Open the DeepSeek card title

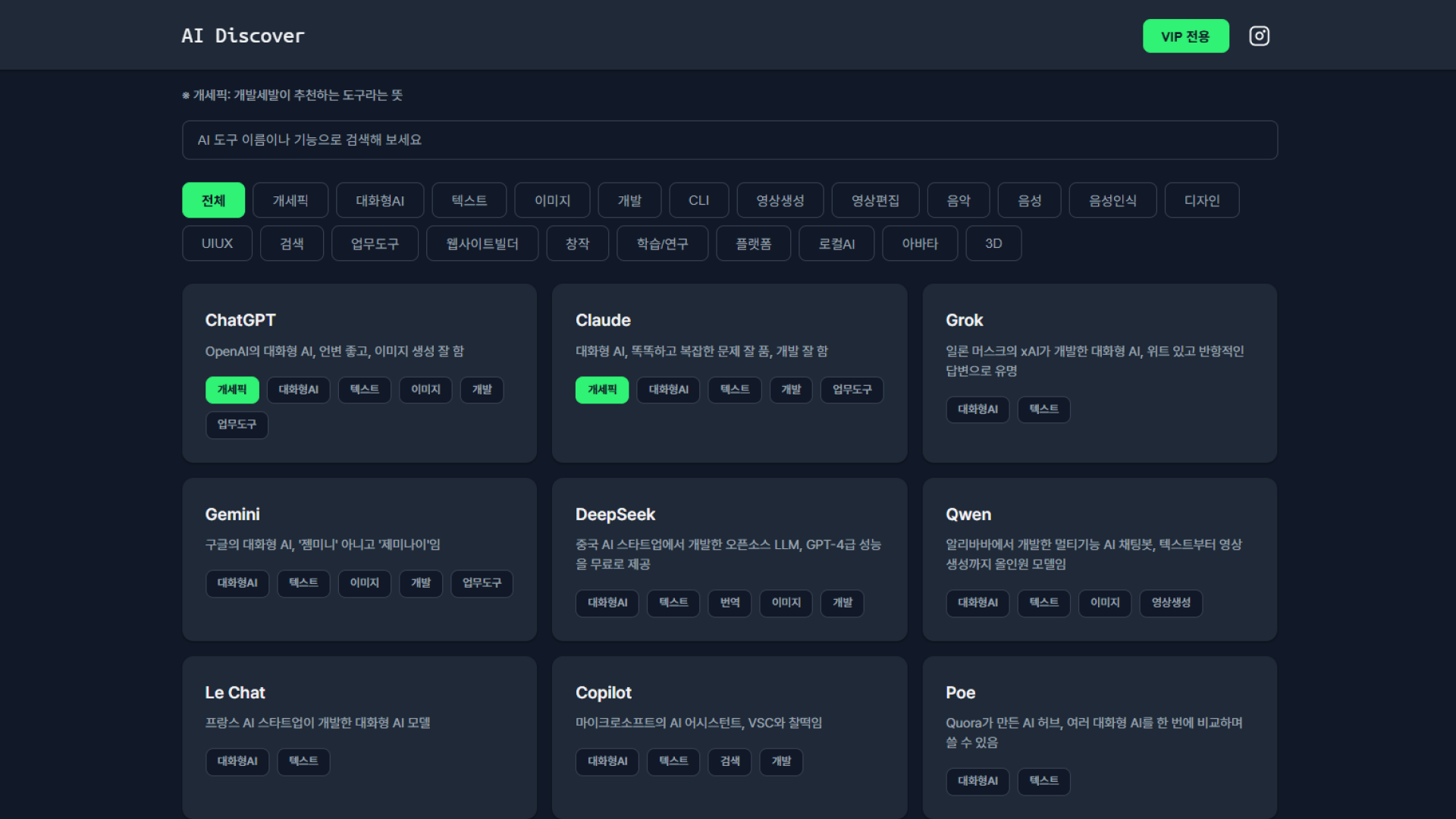[x=615, y=514]
